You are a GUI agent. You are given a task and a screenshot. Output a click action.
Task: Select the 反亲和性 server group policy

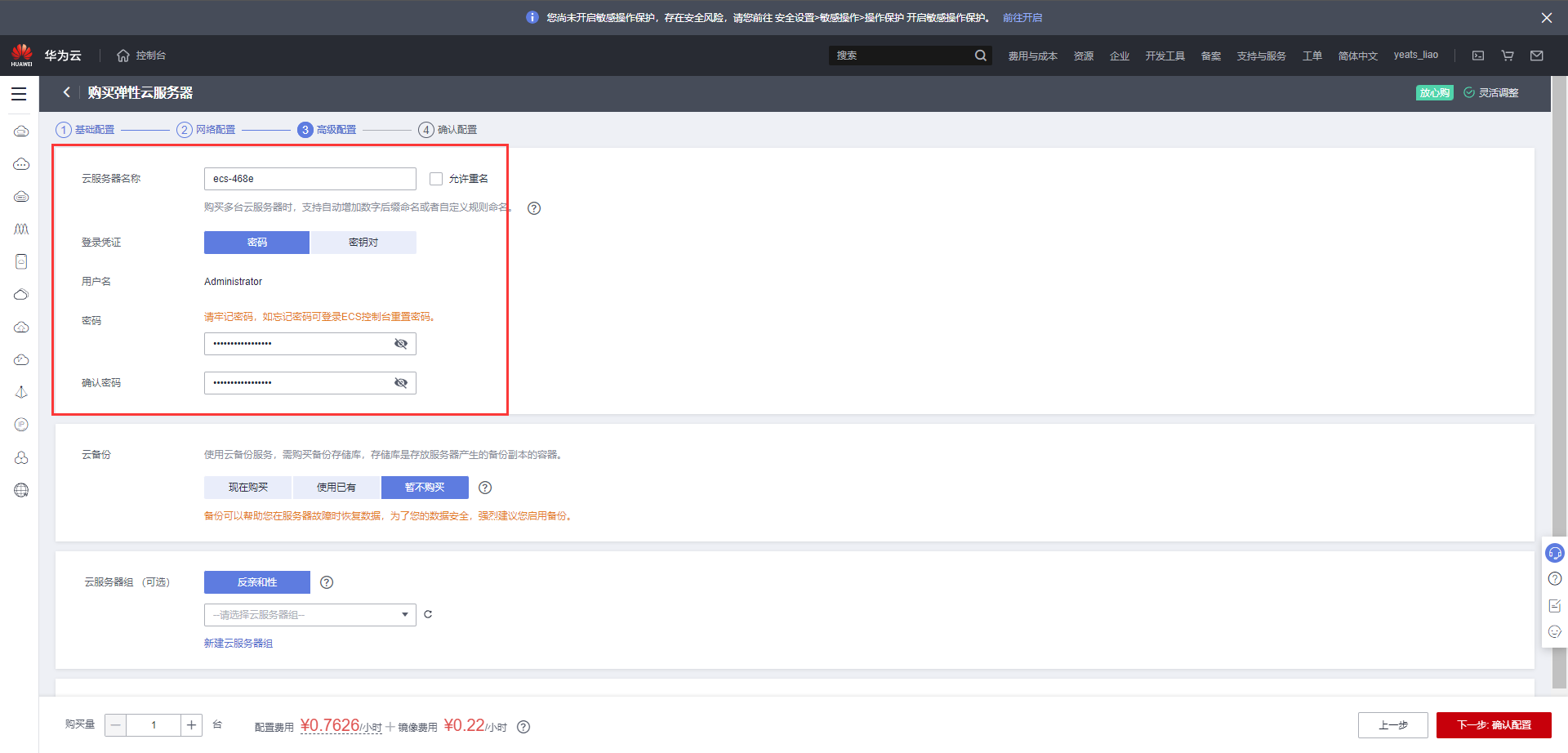pyautogui.click(x=257, y=582)
